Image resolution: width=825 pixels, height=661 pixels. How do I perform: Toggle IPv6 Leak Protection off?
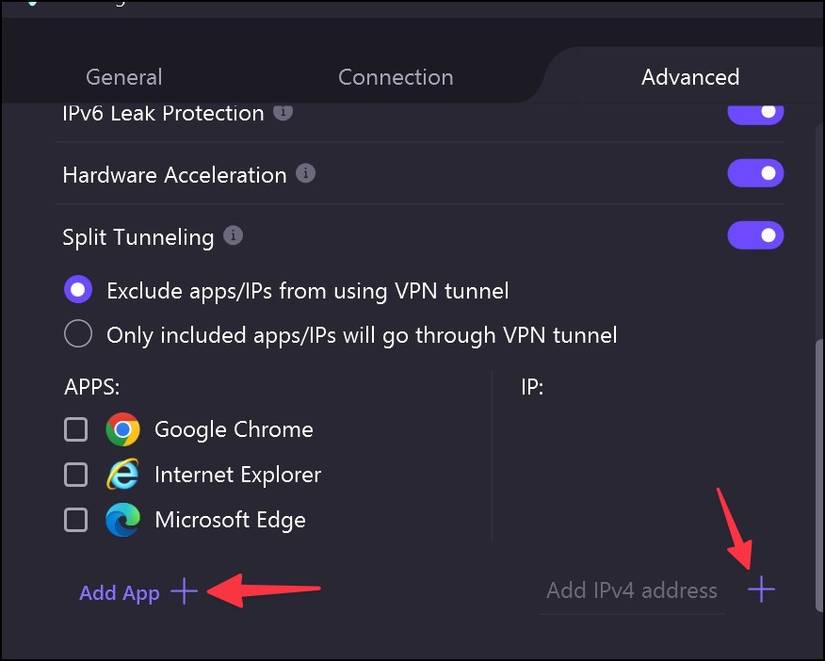point(755,111)
